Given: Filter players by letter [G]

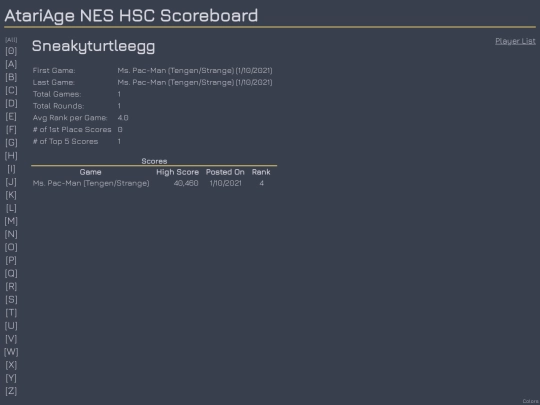Looking at the screenshot, I should (11, 143).
